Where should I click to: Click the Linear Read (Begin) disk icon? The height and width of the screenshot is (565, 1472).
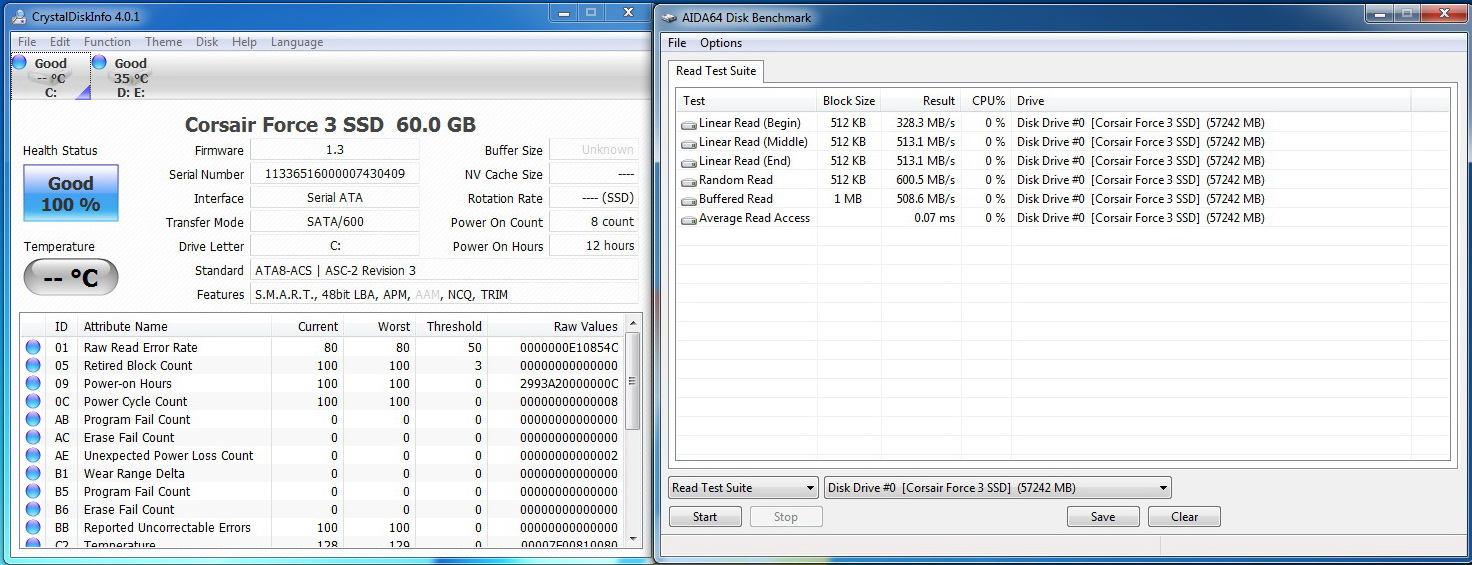[688, 124]
